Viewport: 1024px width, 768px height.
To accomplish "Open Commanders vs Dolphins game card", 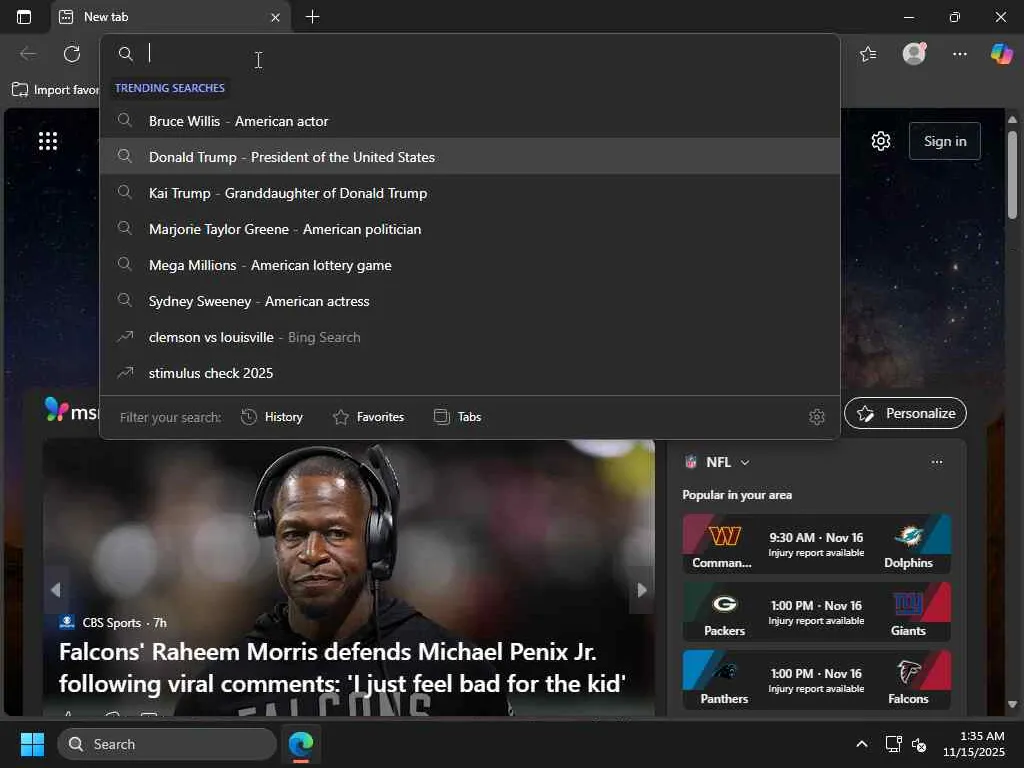I will (816, 543).
